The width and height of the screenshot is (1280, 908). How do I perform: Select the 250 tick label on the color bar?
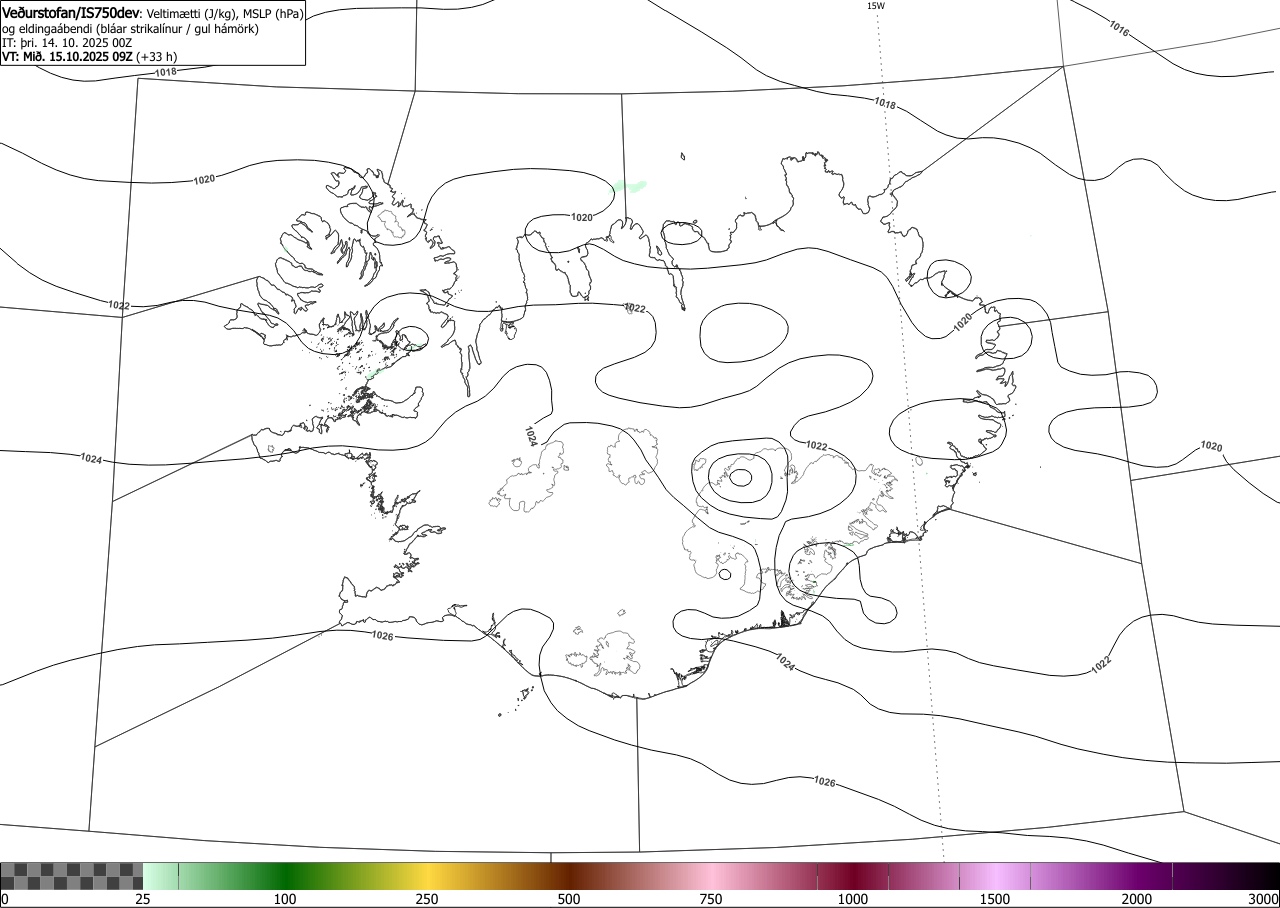pyautogui.click(x=427, y=899)
